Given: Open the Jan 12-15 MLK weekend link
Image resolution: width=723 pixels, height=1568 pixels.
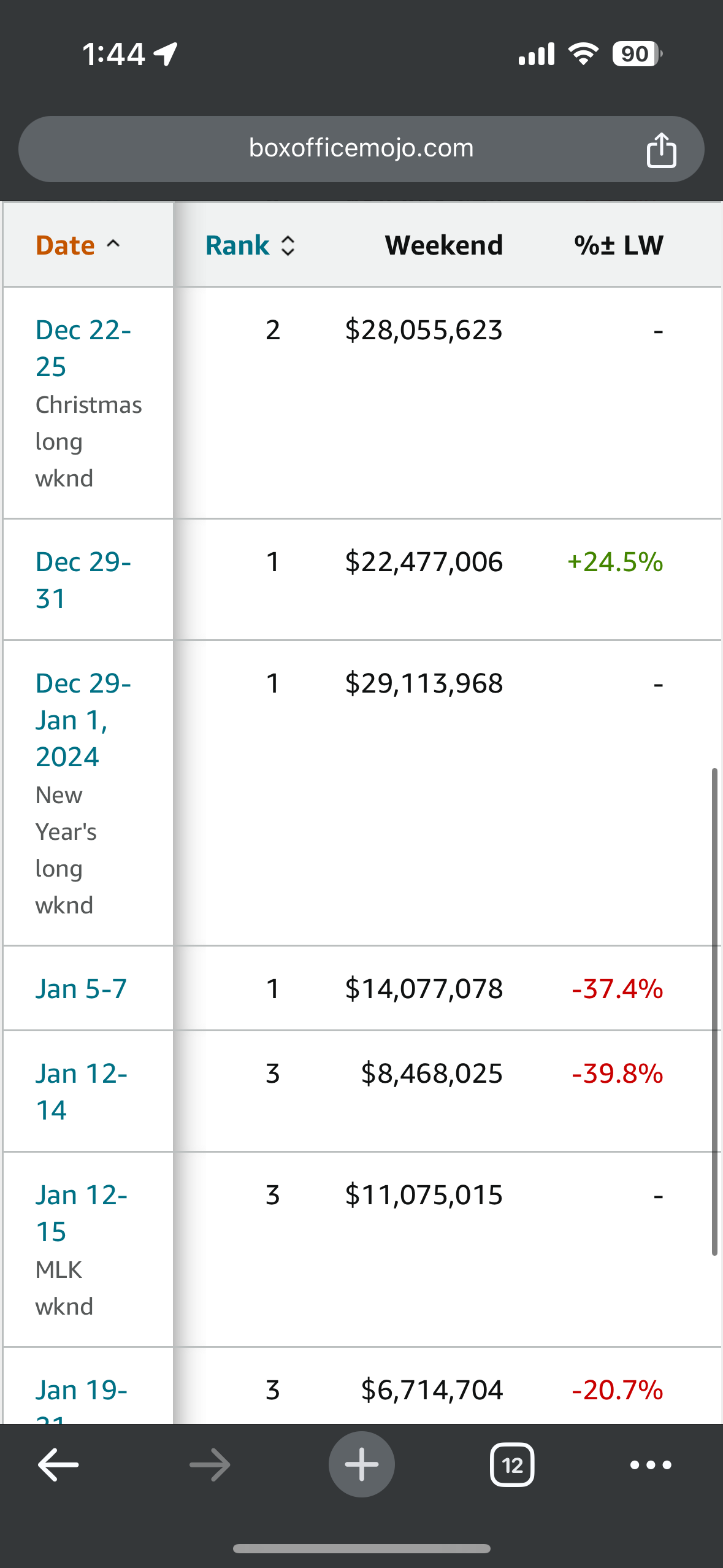Looking at the screenshot, I should 81,1213.
